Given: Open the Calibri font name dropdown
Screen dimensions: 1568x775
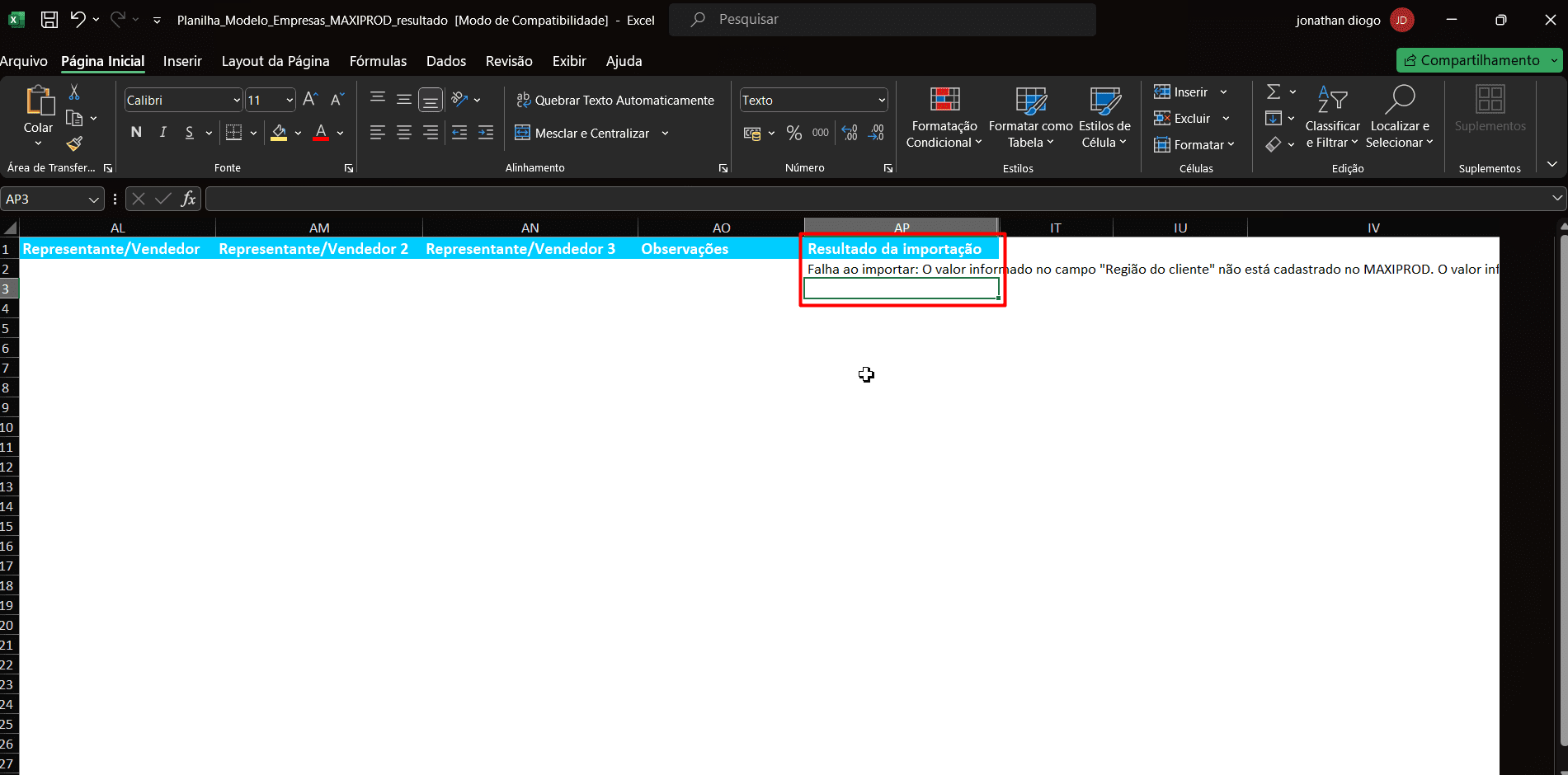Looking at the screenshot, I should [x=237, y=101].
